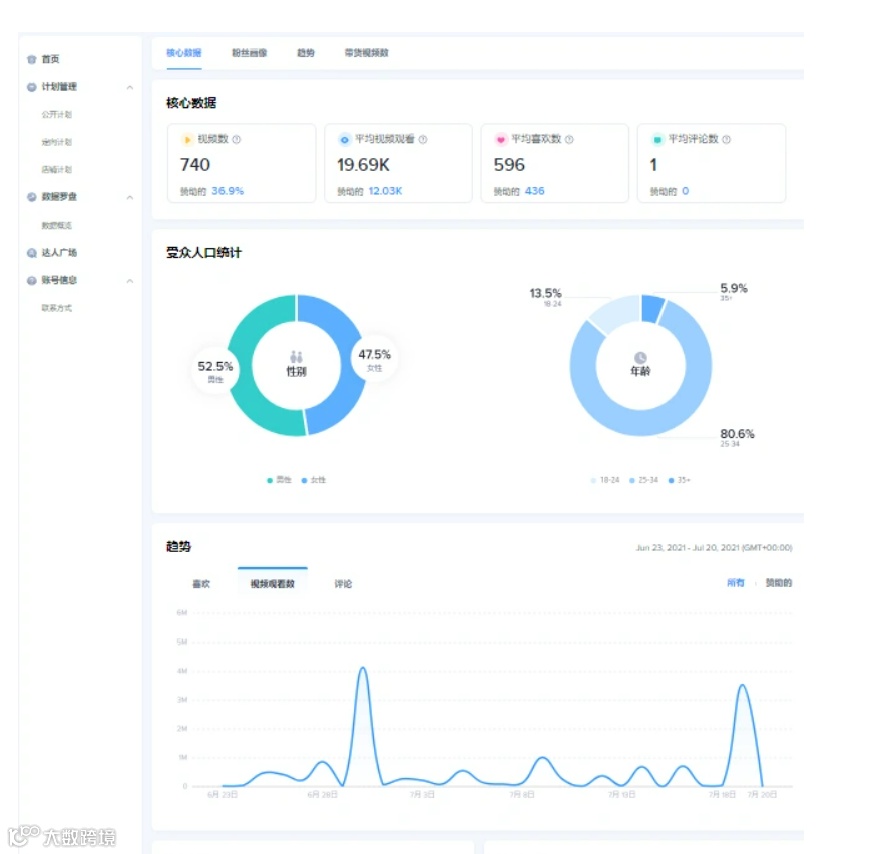This screenshot has height=854, width=882.
Task: Click the 436 sponsored likes value
Action: coord(534,191)
